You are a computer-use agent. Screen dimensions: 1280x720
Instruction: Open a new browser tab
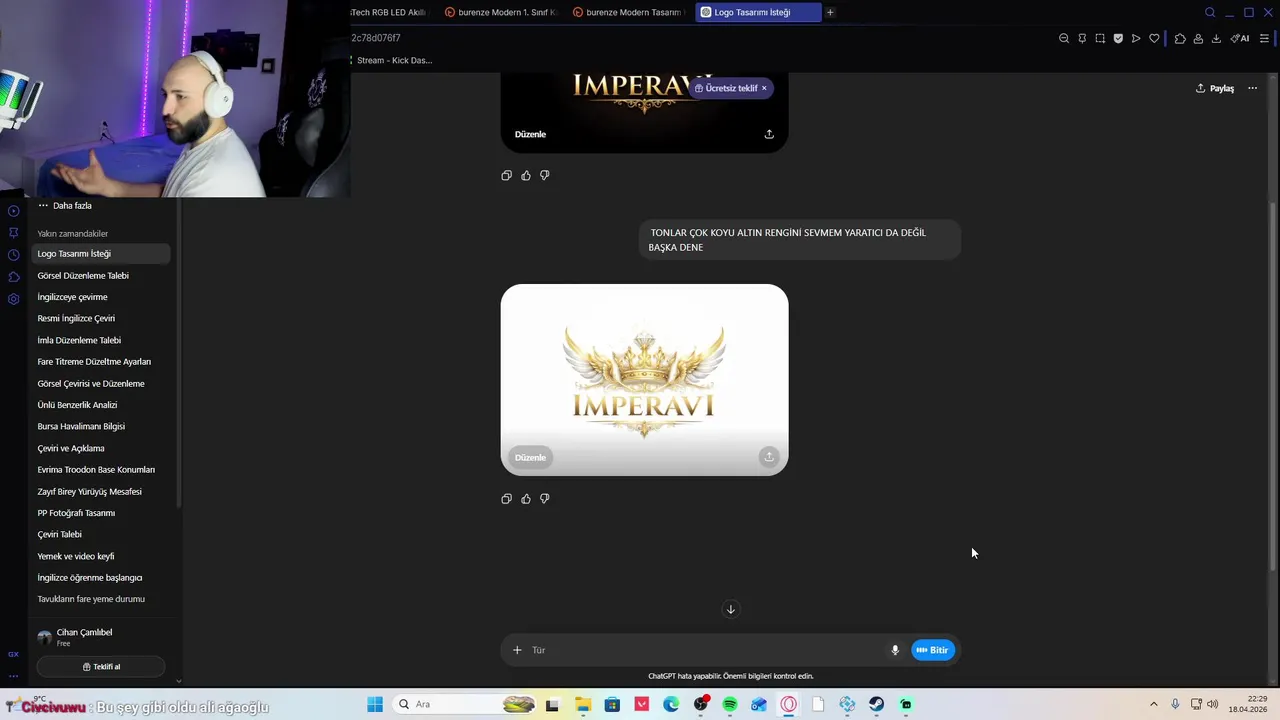click(830, 12)
